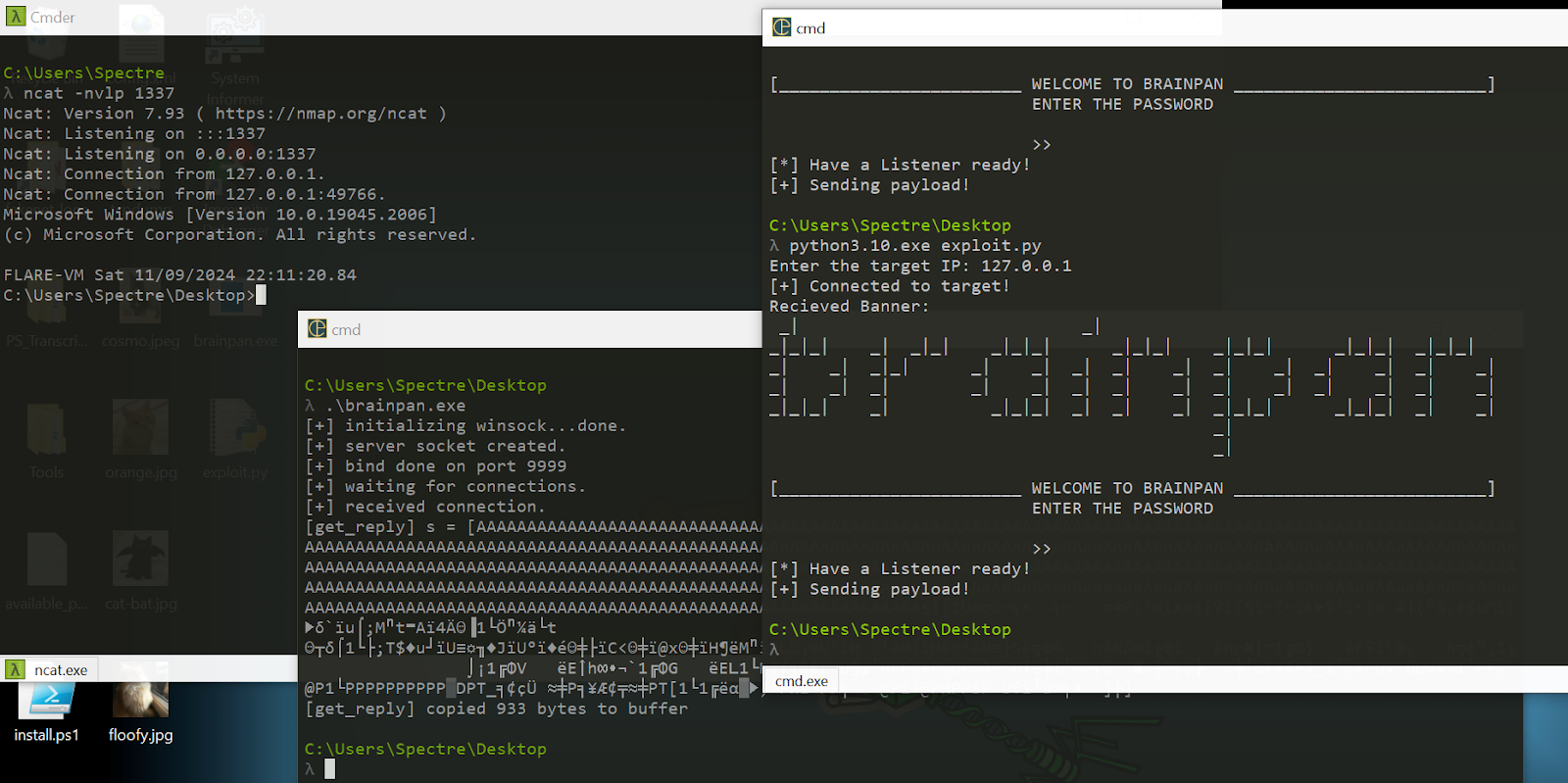1568x783 pixels.
Task: Click the bottom lambda prompt in middle cmd window
Action: (x=310, y=769)
